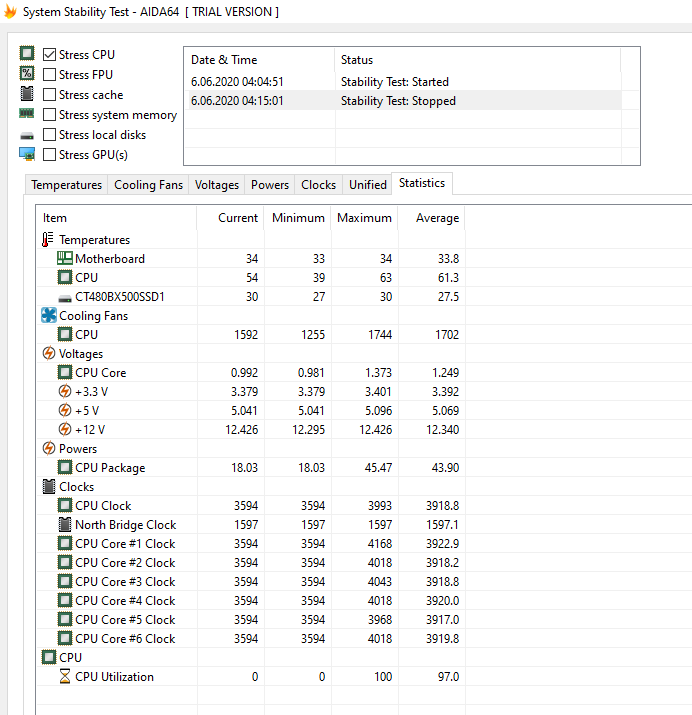Click the +12 V minimum value 12.295

[x=308, y=430]
